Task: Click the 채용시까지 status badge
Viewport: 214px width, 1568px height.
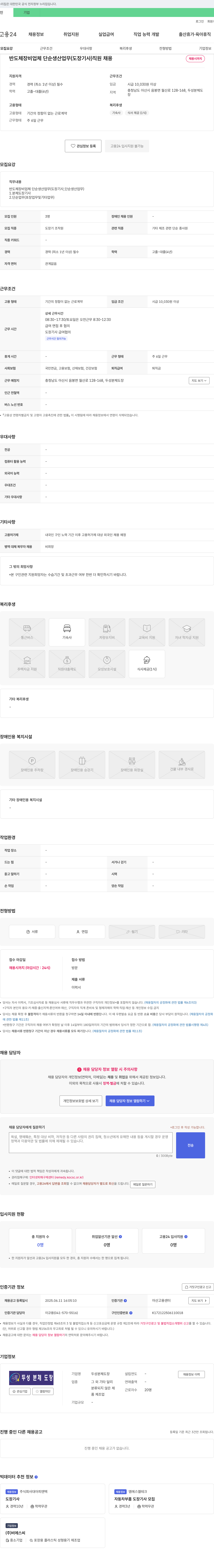Action: click(x=195, y=59)
